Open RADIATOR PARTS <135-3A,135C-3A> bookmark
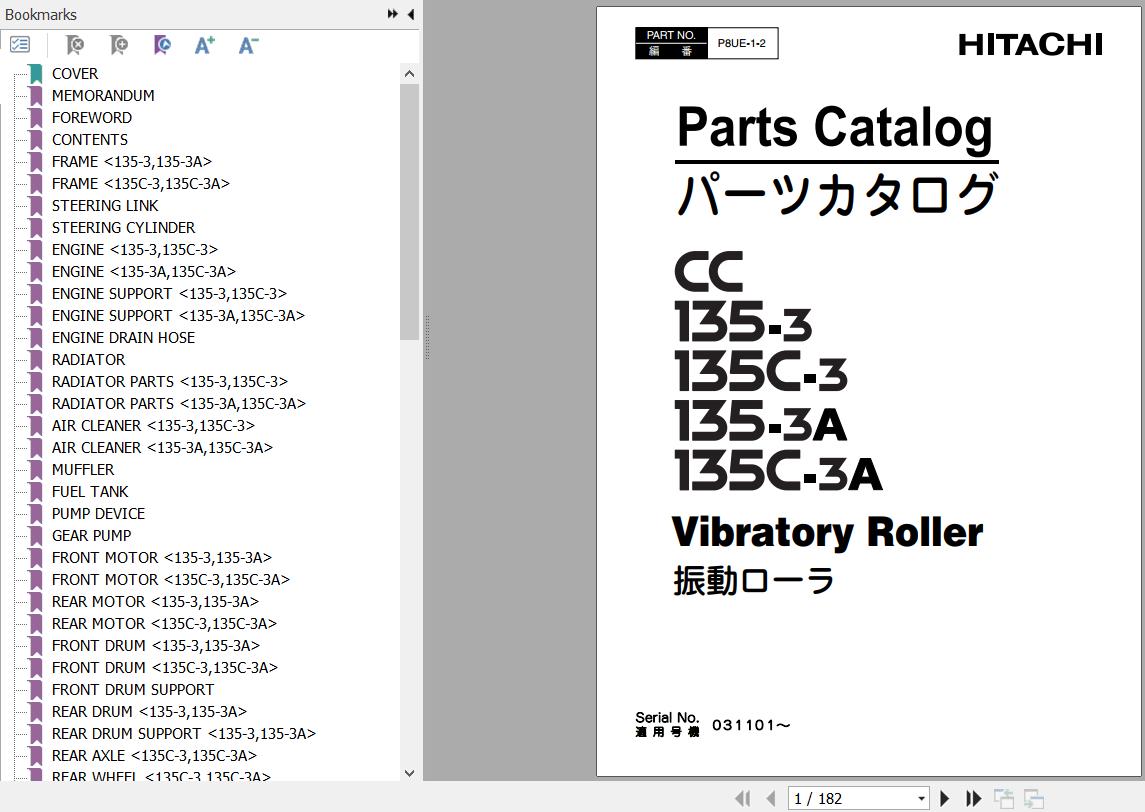This screenshot has height=812, width=1145. [x=178, y=403]
